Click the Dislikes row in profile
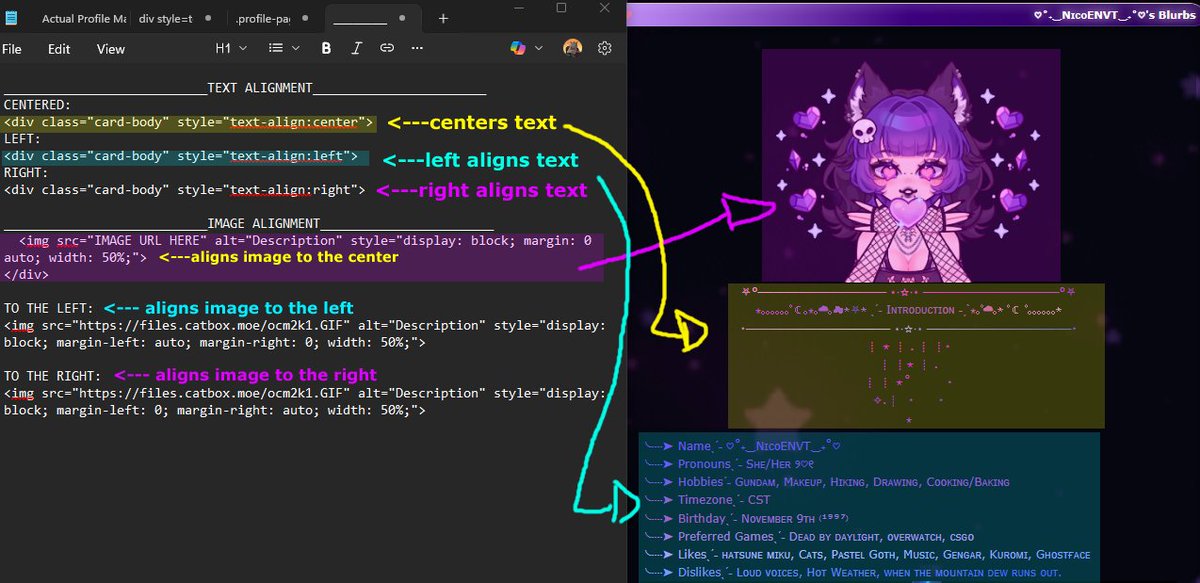Screen dimensions: 1200x583 point(852,572)
